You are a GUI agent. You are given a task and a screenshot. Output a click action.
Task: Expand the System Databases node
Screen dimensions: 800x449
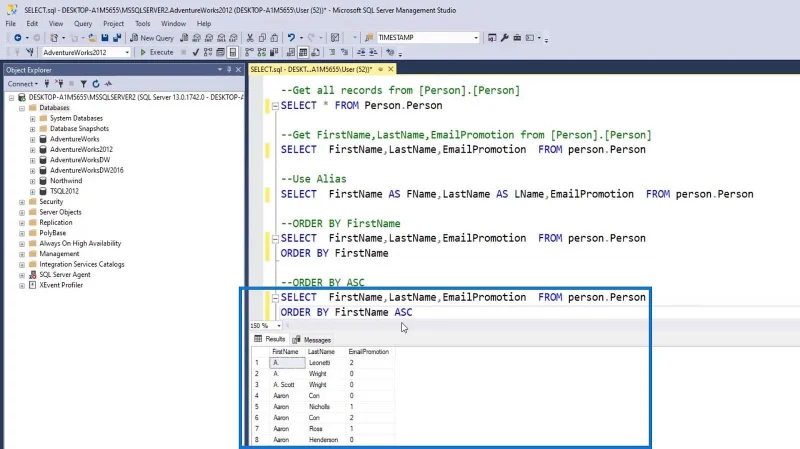(x=33, y=118)
